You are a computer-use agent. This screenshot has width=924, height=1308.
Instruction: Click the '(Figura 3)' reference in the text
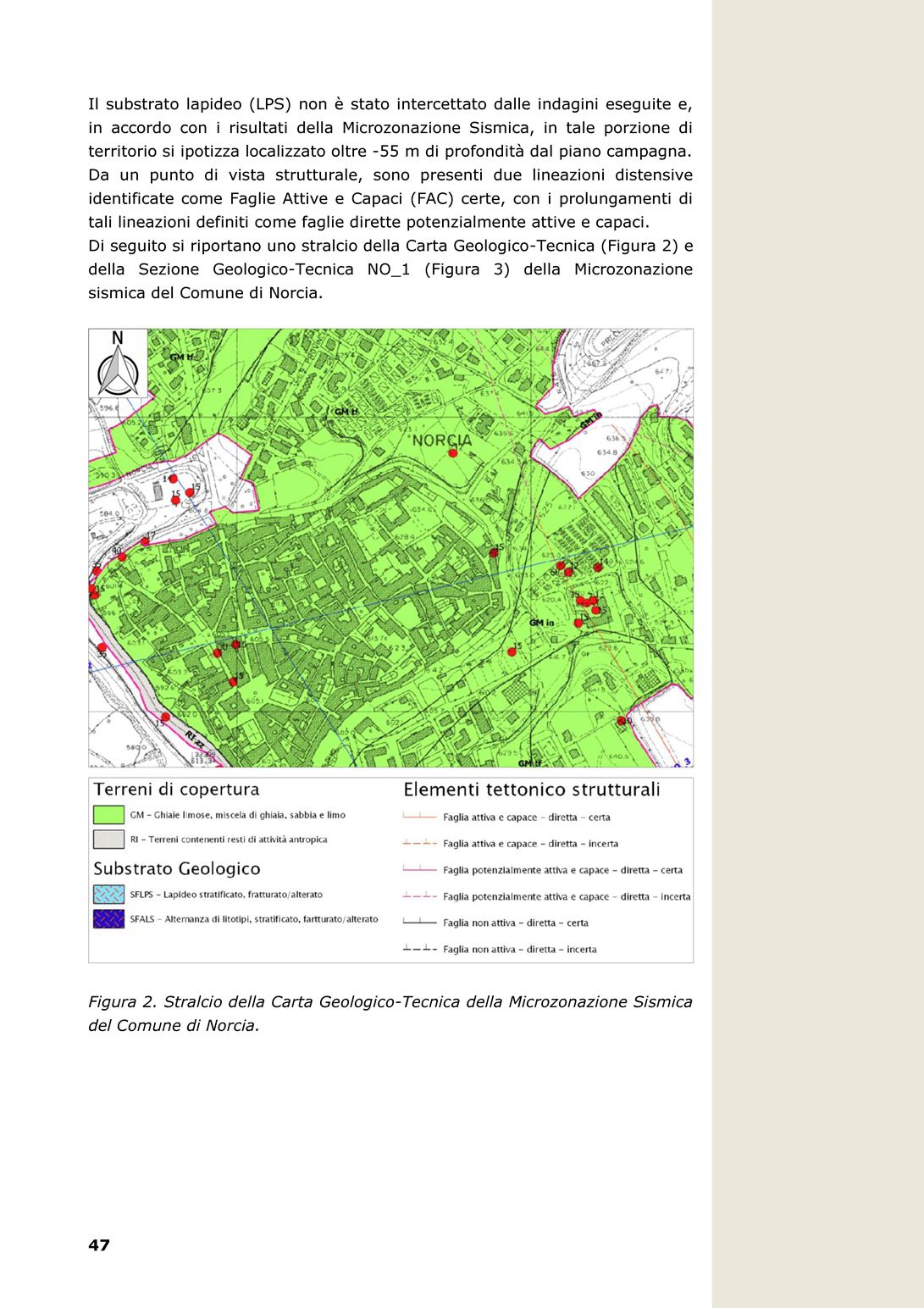[467, 269]
